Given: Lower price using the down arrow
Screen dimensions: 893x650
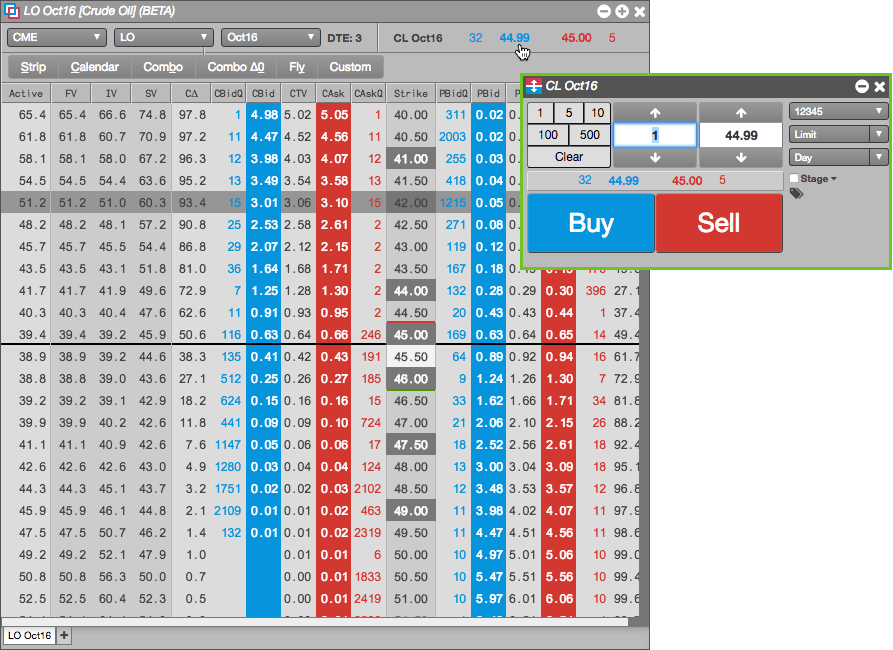Looking at the screenshot, I should point(741,157).
